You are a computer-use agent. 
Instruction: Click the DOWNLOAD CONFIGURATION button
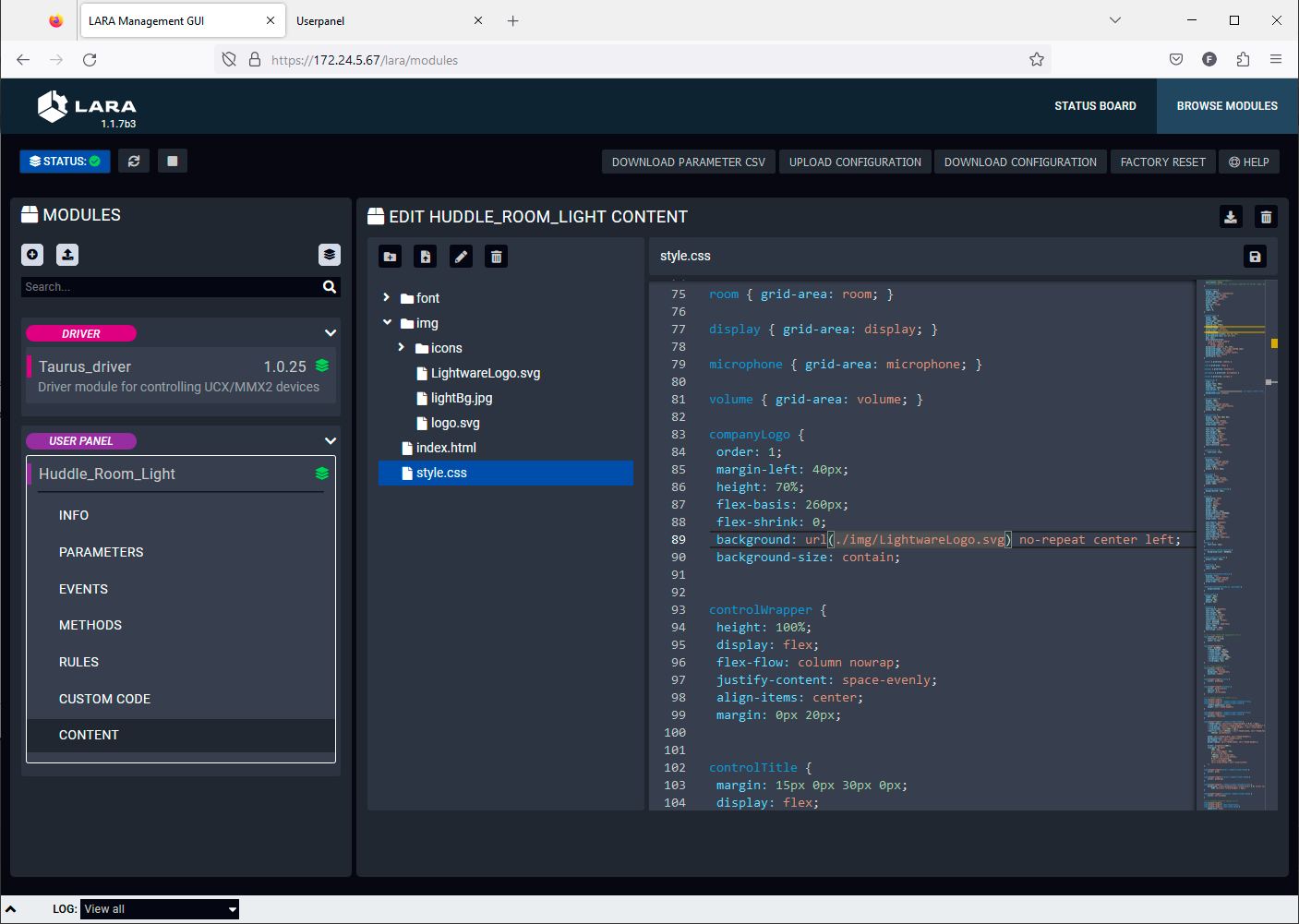click(x=1020, y=162)
